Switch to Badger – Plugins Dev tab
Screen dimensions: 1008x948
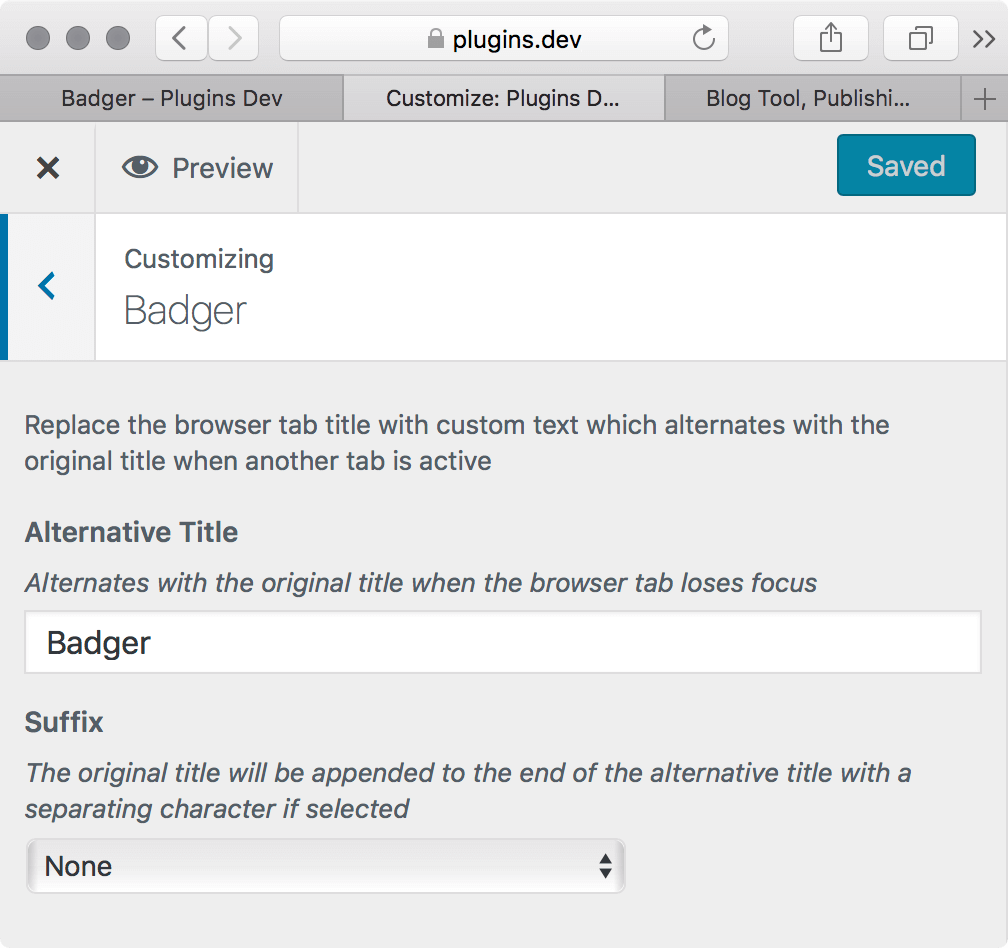(172, 98)
